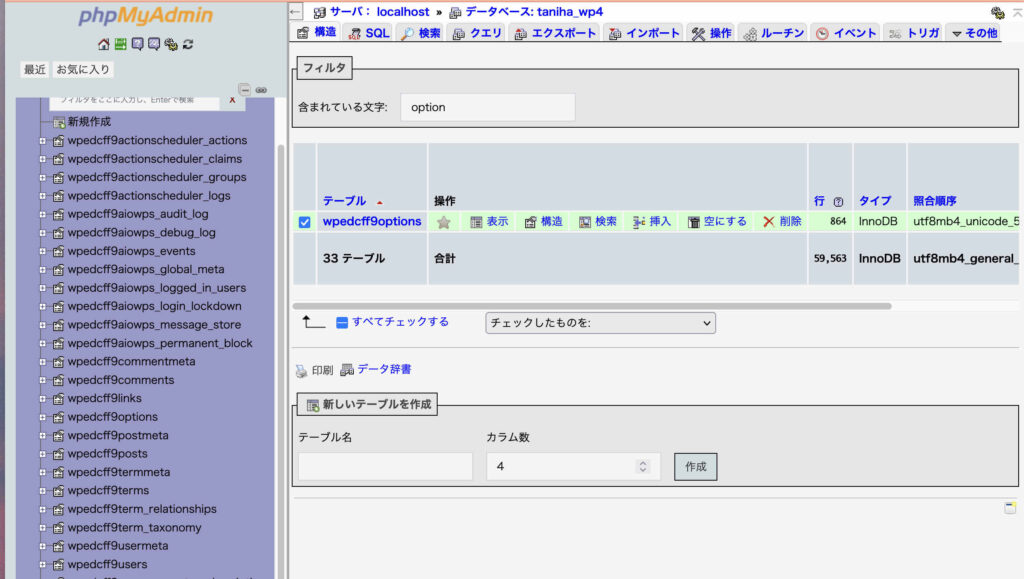1024x579 pixels.
Task: Expand wpedcff9term_taxonomy tree node
Action: [x=42, y=527]
